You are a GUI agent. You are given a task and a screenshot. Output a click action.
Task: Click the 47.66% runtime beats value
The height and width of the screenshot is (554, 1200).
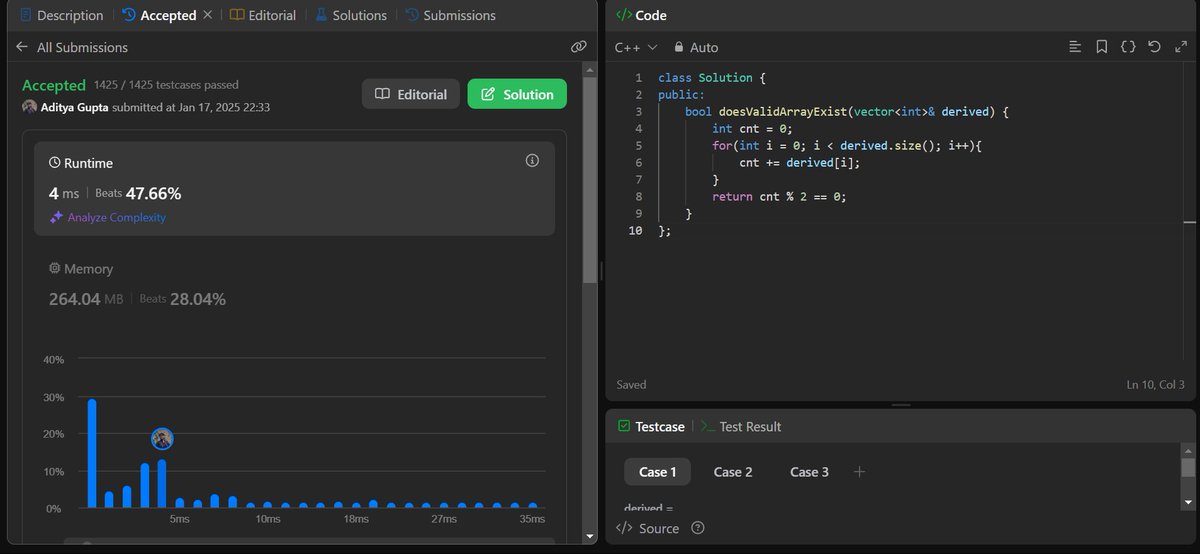pos(153,193)
